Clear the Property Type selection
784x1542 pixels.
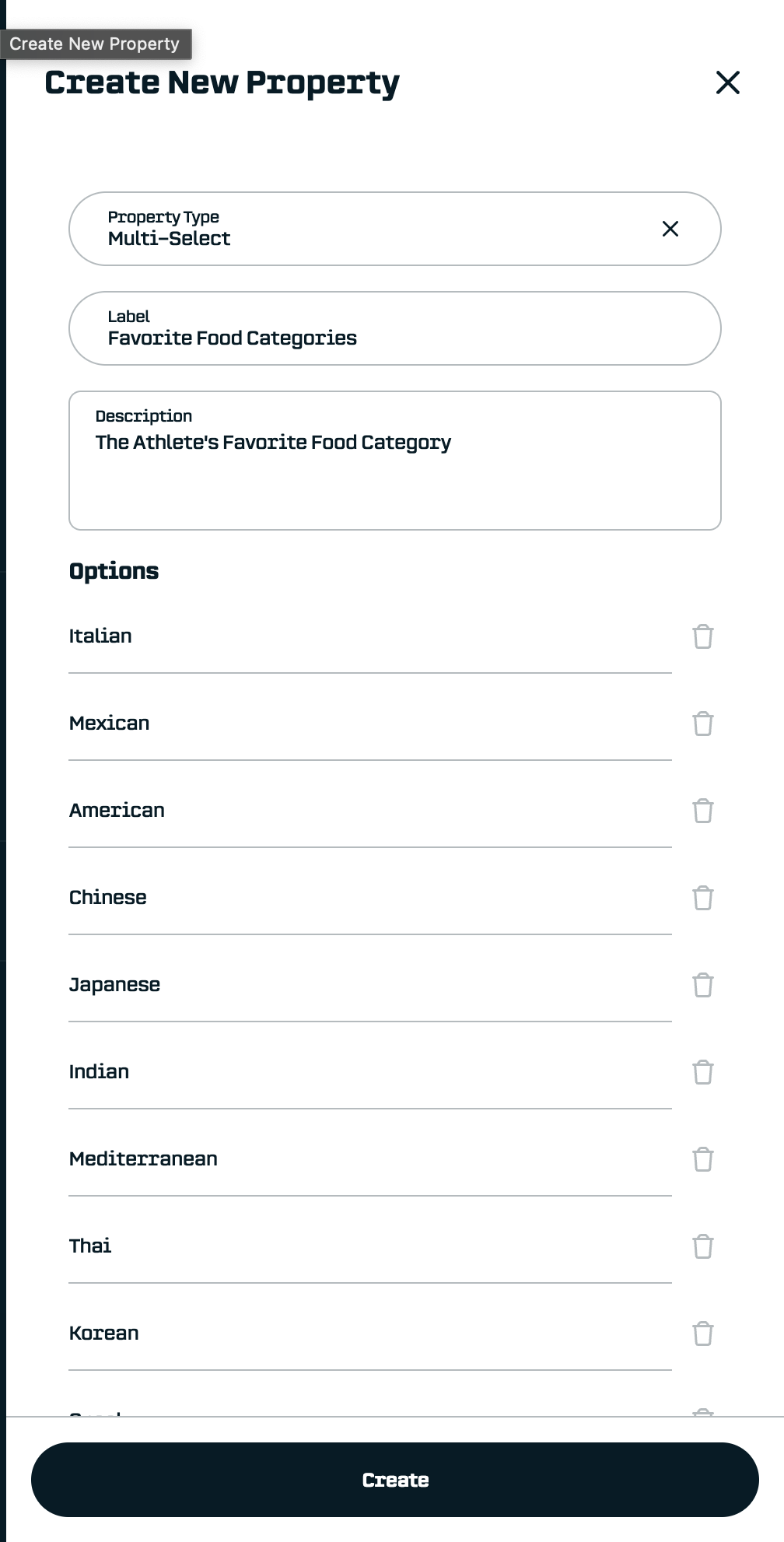(670, 229)
